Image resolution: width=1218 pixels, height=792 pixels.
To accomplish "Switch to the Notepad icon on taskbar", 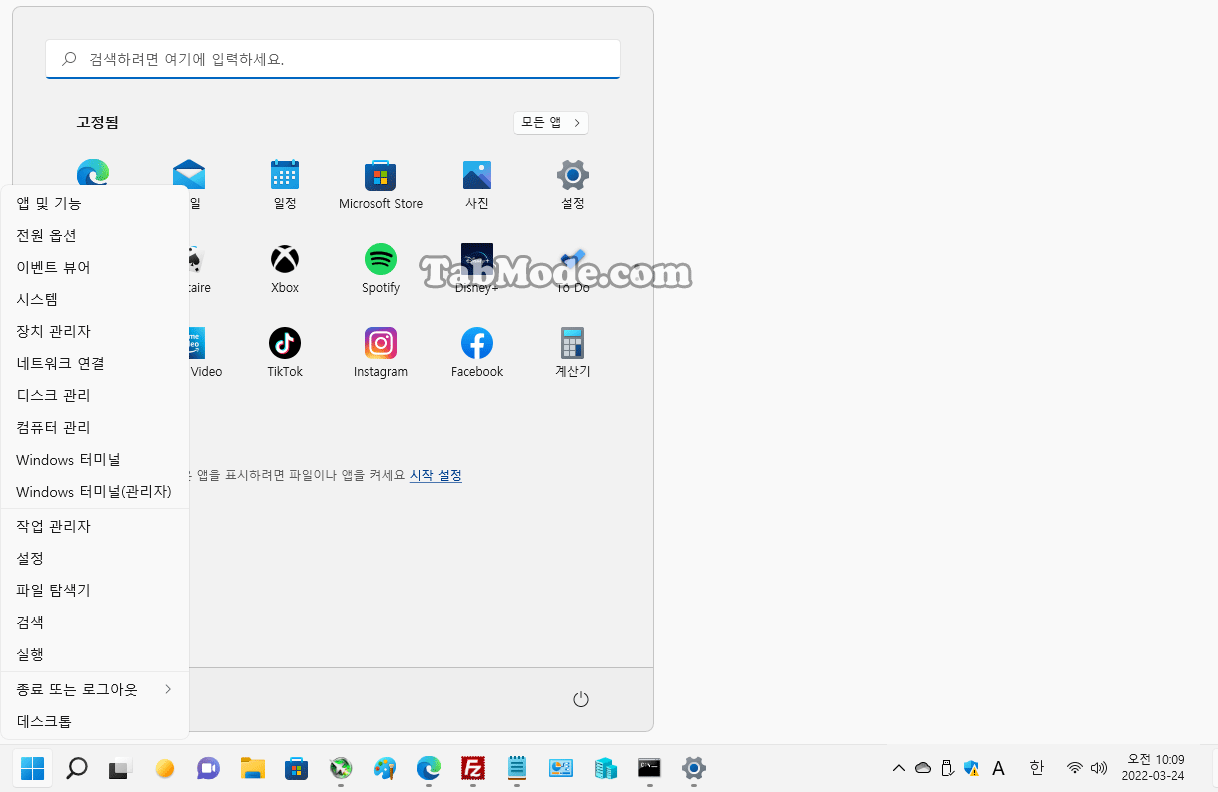I will pos(517,768).
